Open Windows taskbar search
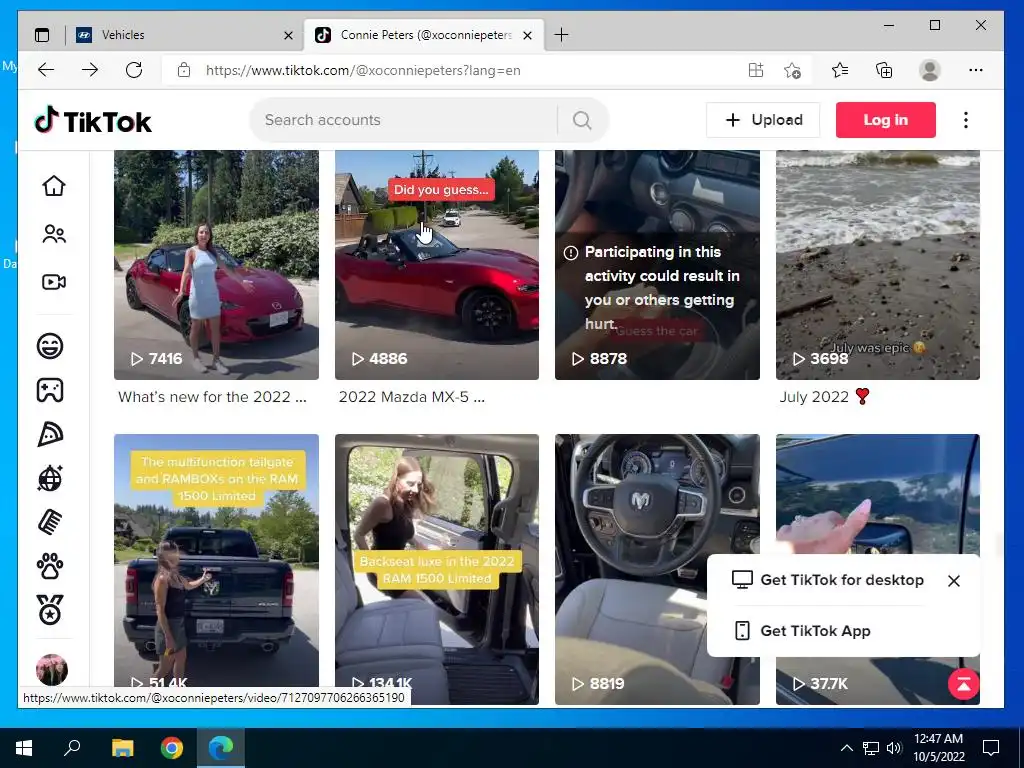1024x768 pixels. (x=72, y=748)
